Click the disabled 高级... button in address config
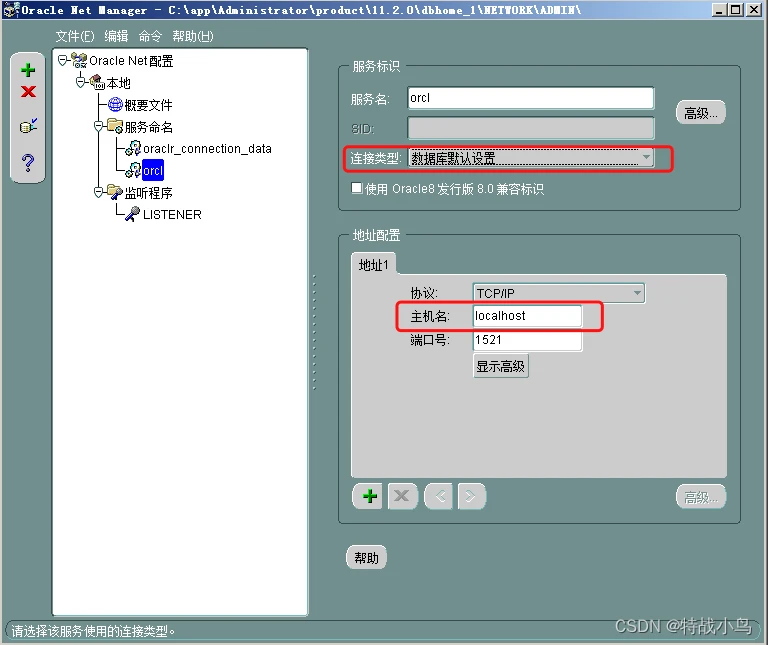 click(x=700, y=497)
